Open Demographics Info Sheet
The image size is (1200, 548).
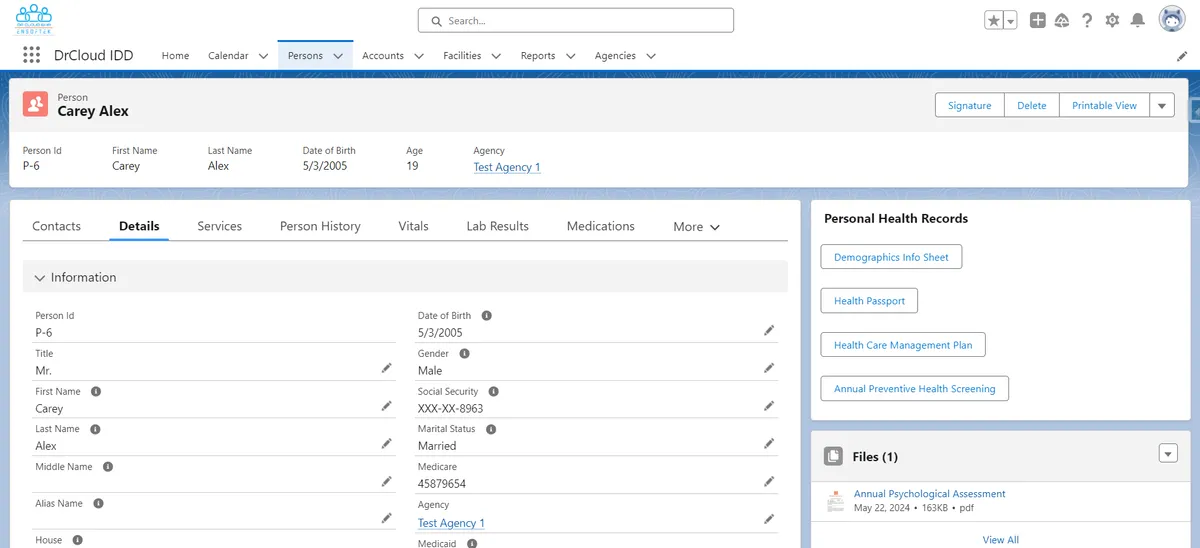tap(891, 257)
